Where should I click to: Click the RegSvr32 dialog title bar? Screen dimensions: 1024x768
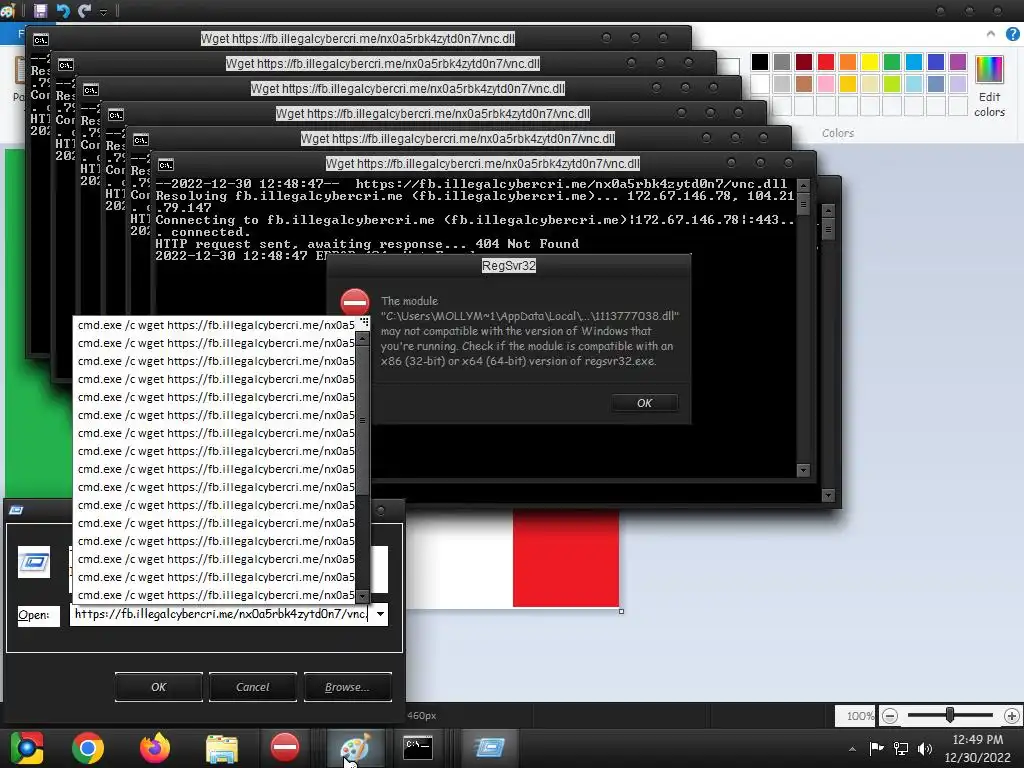click(509, 266)
